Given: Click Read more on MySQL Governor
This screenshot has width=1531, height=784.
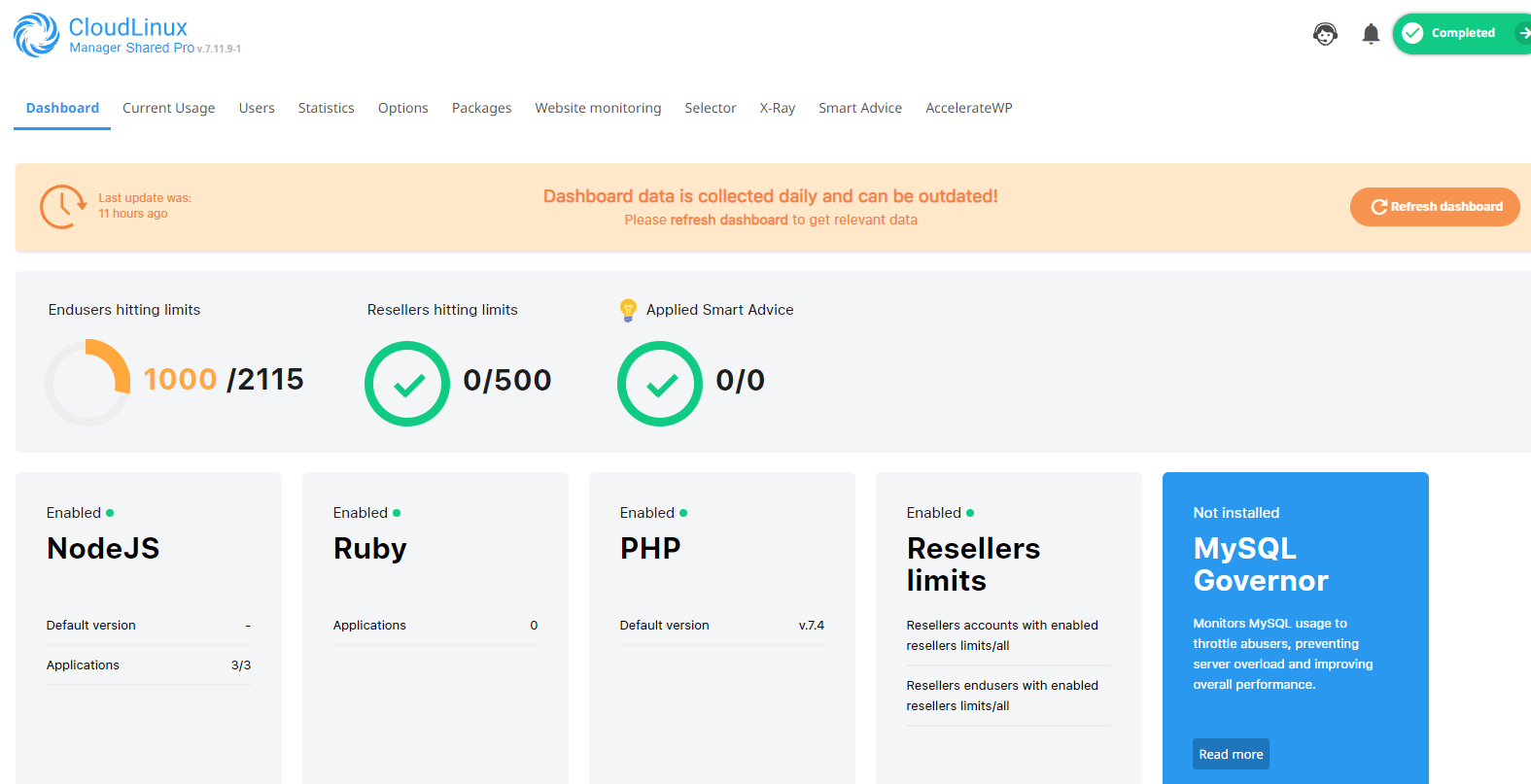Looking at the screenshot, I should [x=1231, y=754].
